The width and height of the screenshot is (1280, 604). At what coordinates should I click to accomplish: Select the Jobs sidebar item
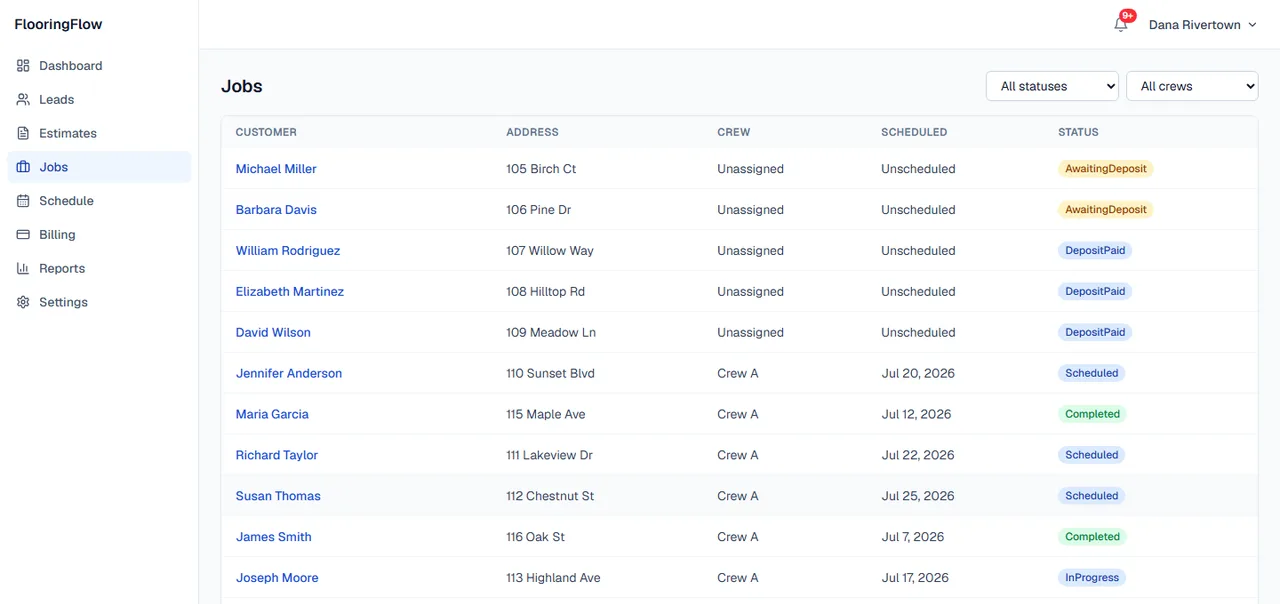[99, 167]
